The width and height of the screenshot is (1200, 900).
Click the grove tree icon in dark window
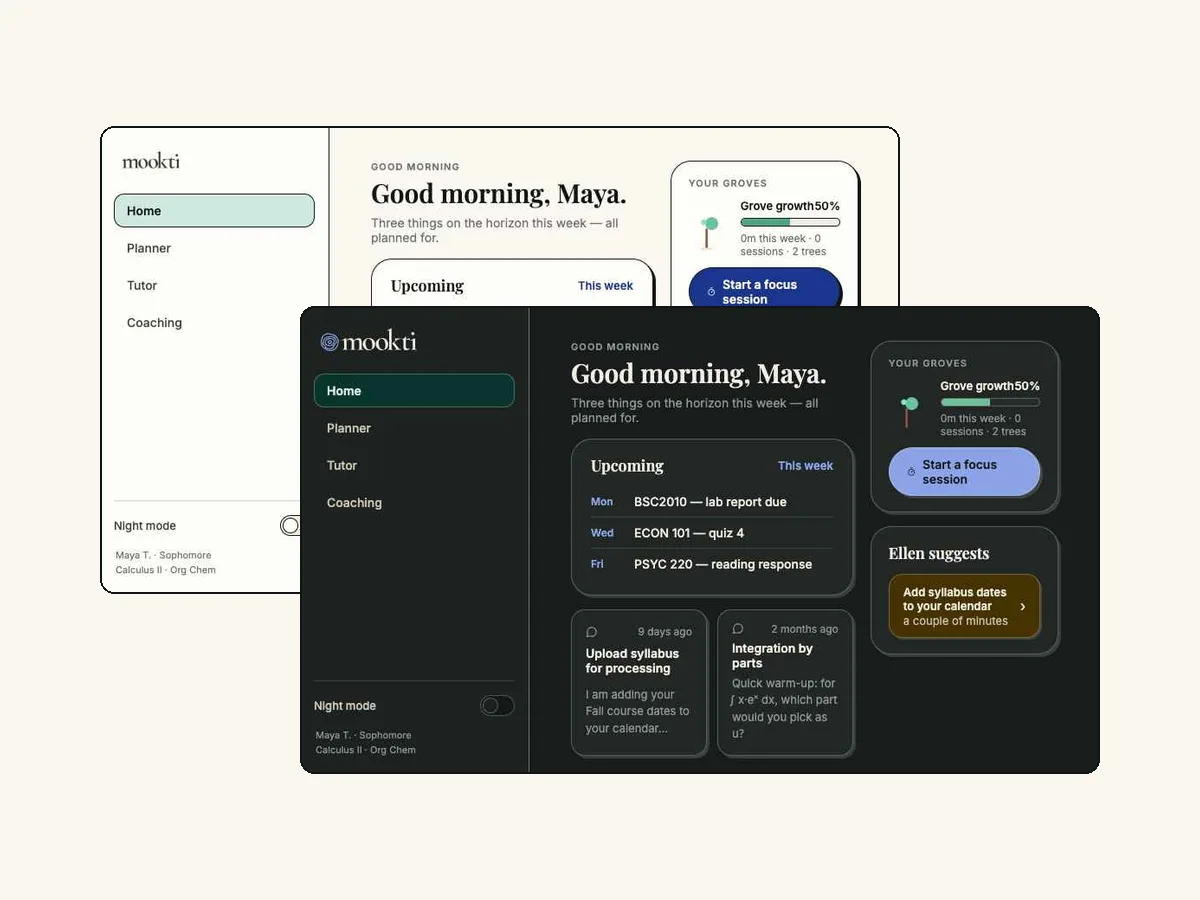[908, 411]
